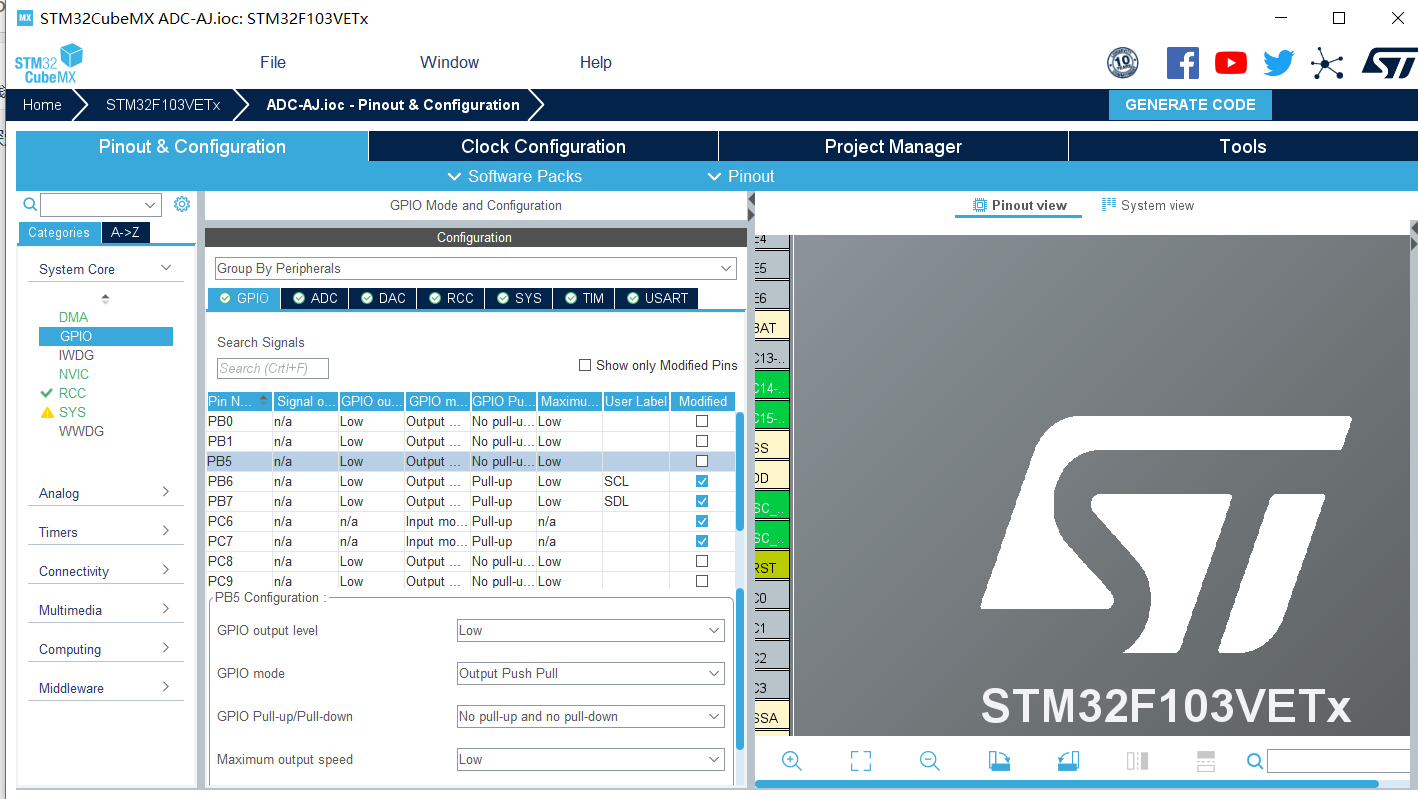
Task: Open the Help menu
Action: 596,62
